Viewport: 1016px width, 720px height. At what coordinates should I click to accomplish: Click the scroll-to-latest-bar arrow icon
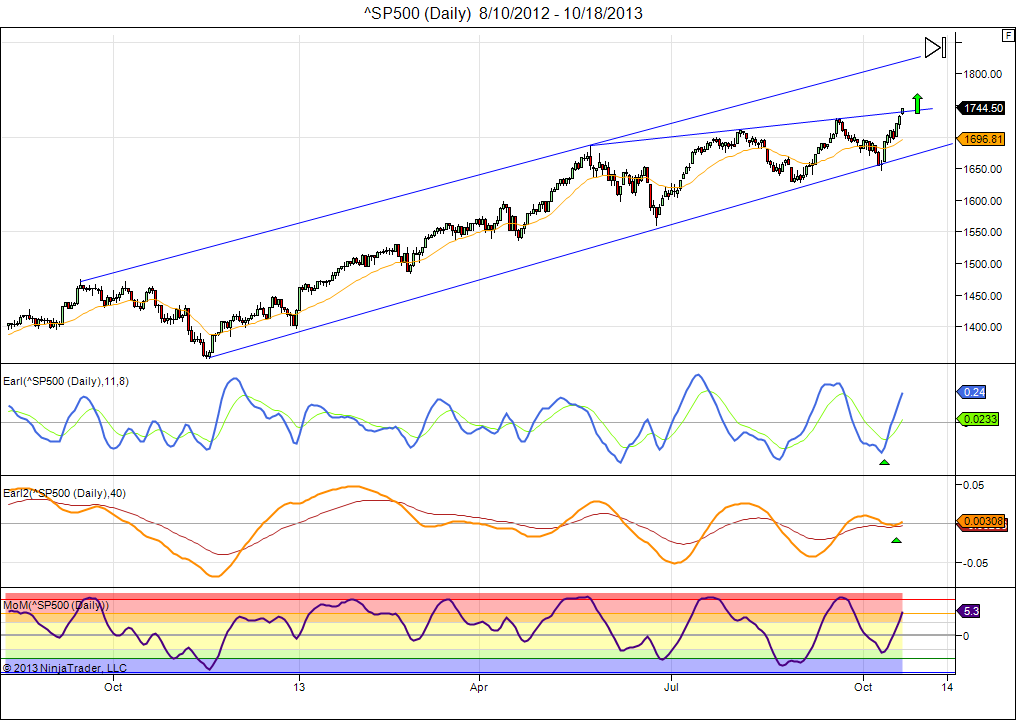point(935,47)
